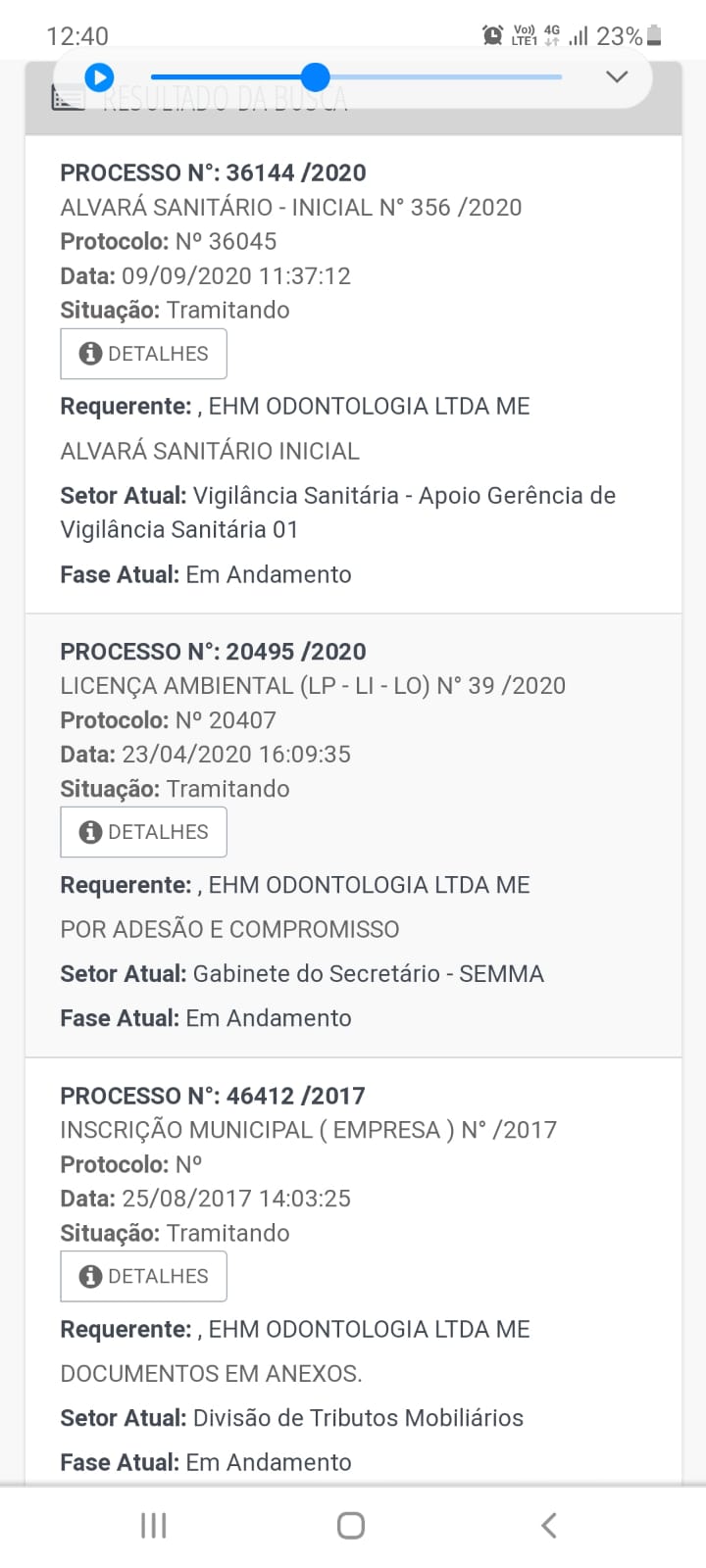The width and height of the screenshot is (706, 1568).
Task: Tap the 4G network indicator
Action: point(552,35)
